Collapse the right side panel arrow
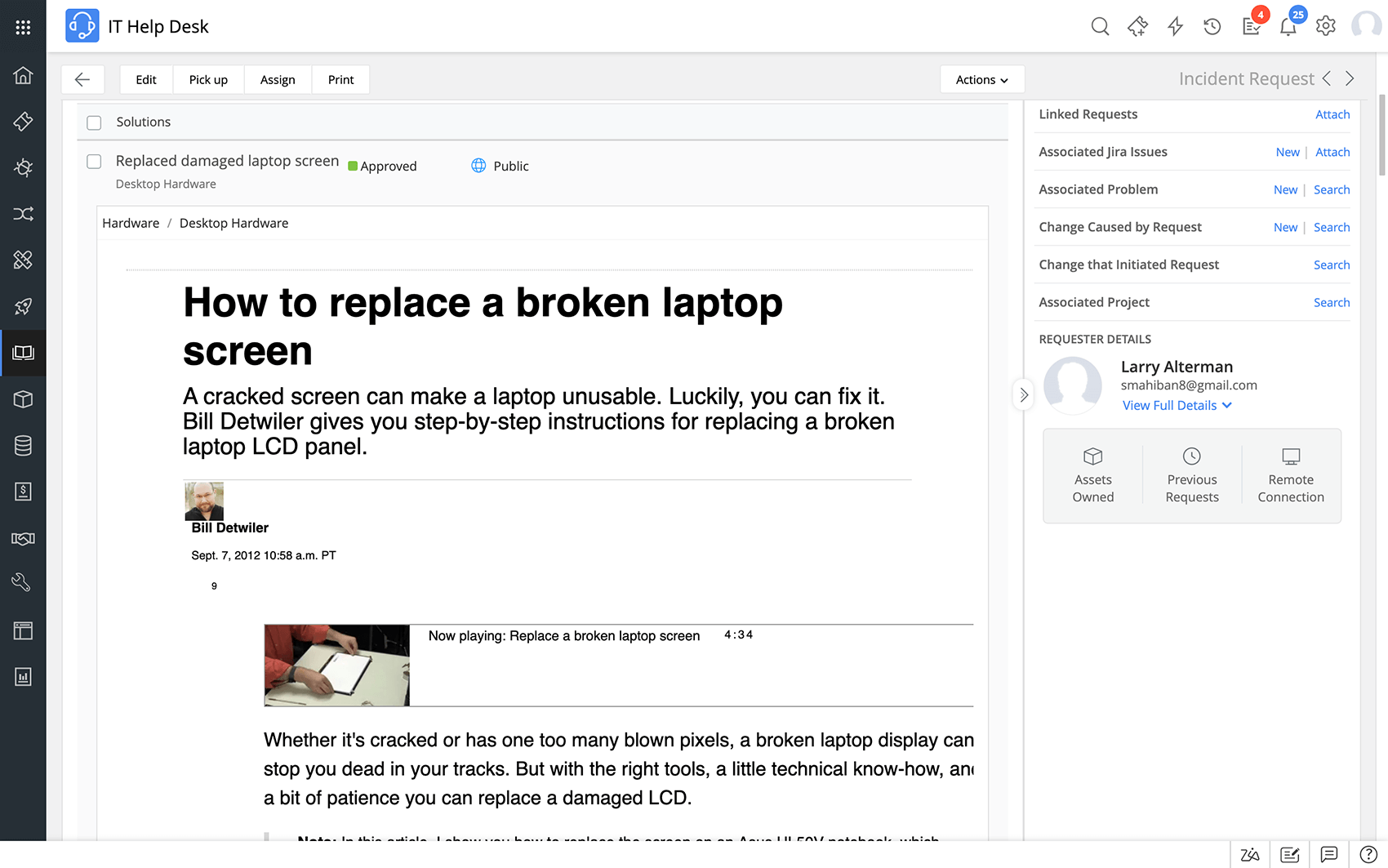The width and height of the screenshot is (1388, 868). coord(1023,395)
